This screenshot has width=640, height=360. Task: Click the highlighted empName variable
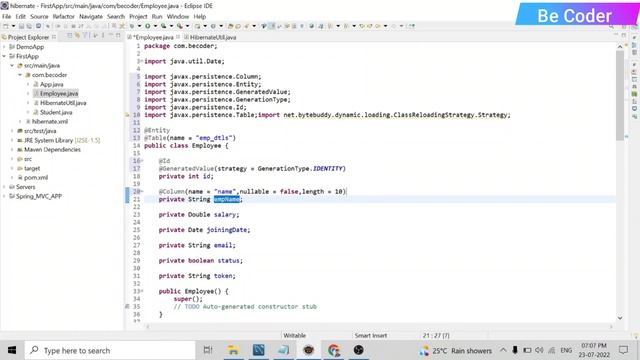(x=227, y=199)
